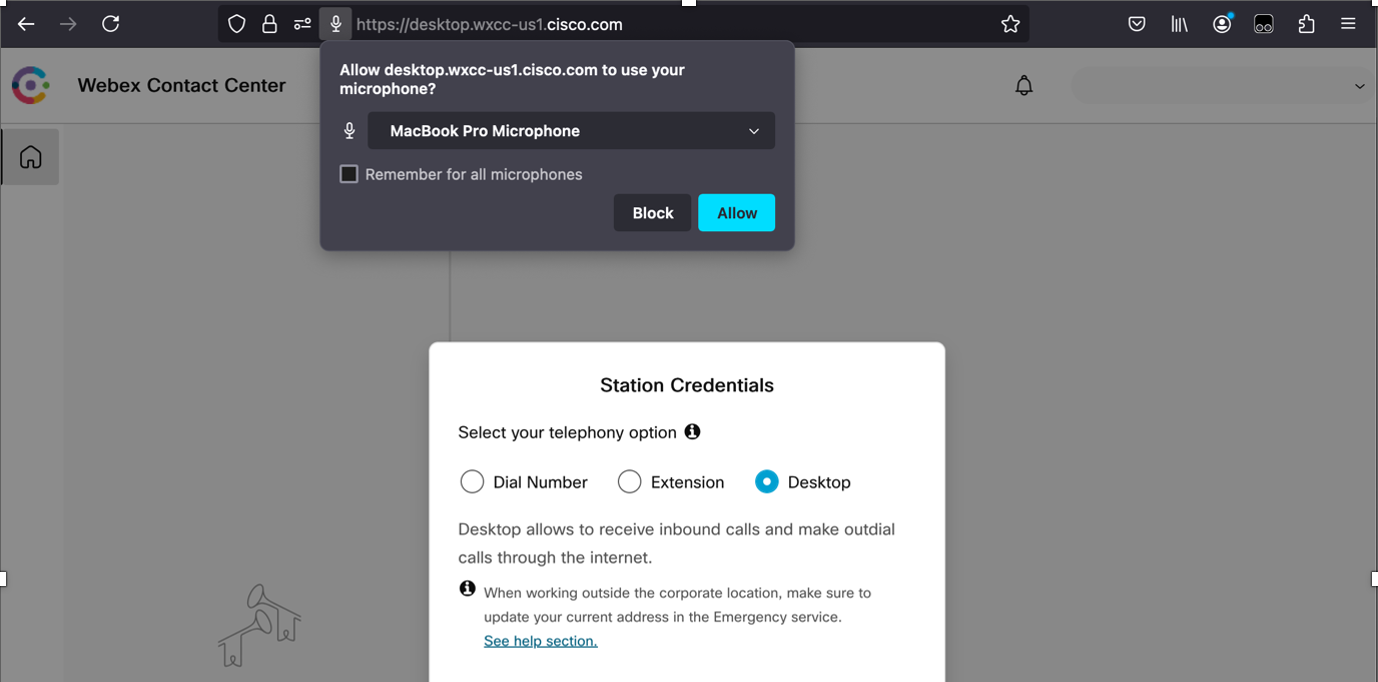Click Block to deny microphone access
The width and height of the screenshot is (1378, 682).
[652, 213]
